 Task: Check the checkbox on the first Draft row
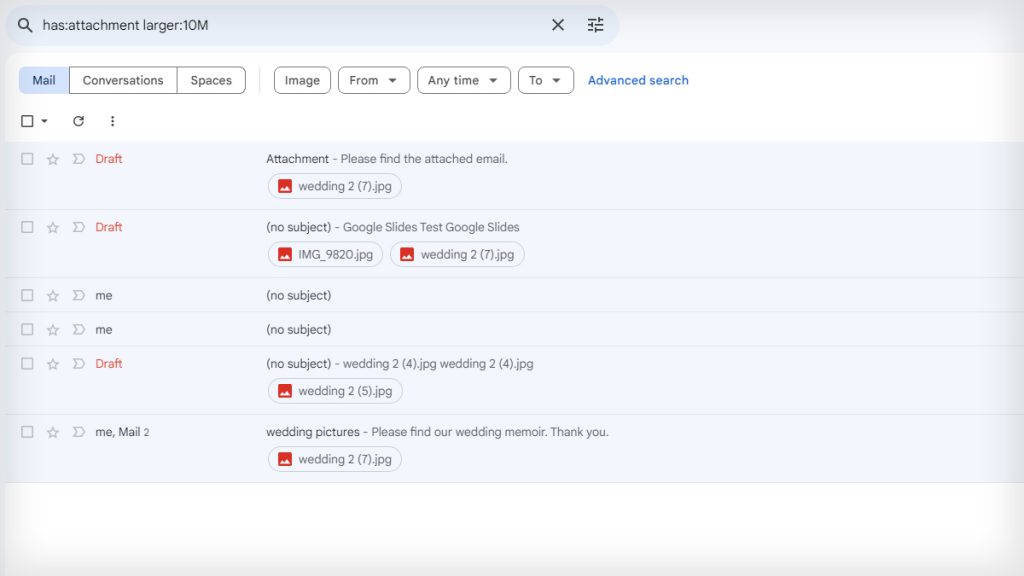point(27,159)
